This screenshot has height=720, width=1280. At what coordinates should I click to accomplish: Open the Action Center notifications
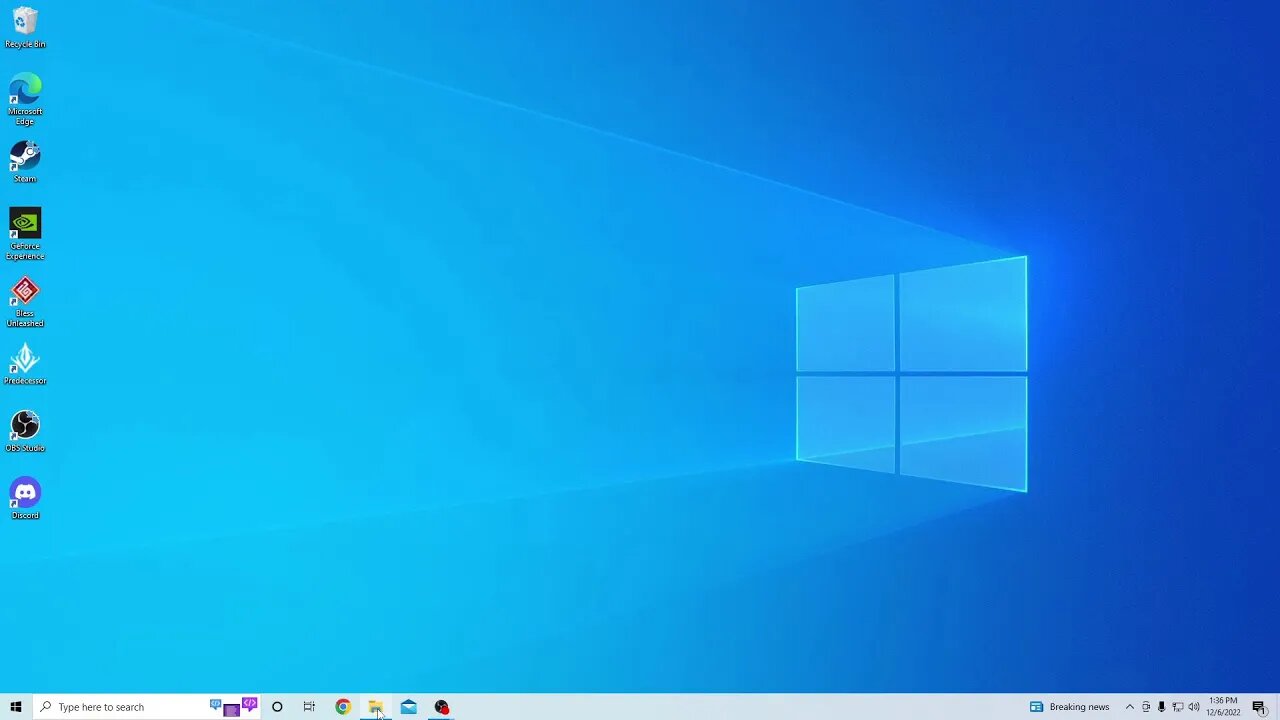point(1259,707)
